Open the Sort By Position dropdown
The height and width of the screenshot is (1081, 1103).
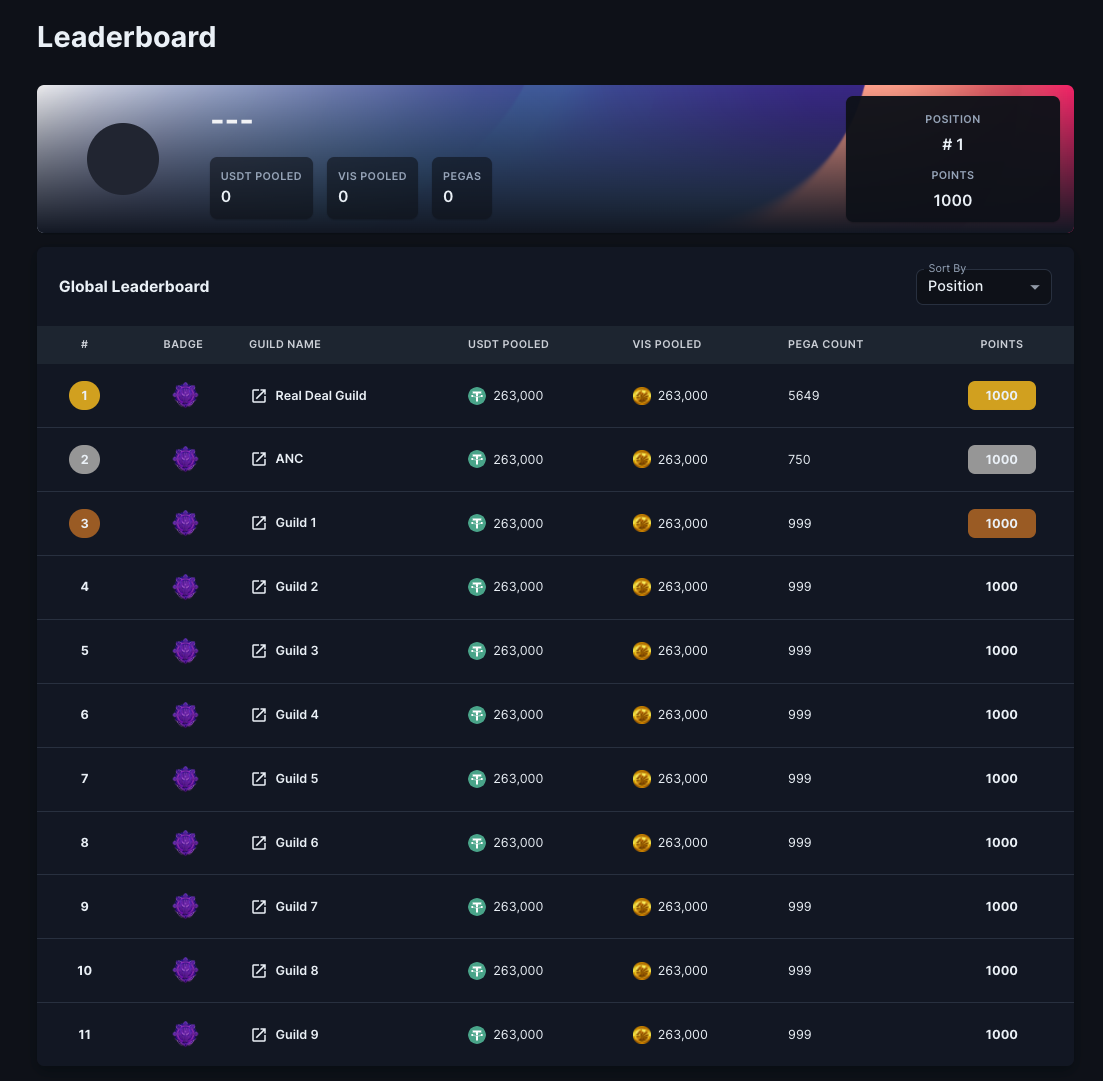pyautogui.click(x=983, y=287)
